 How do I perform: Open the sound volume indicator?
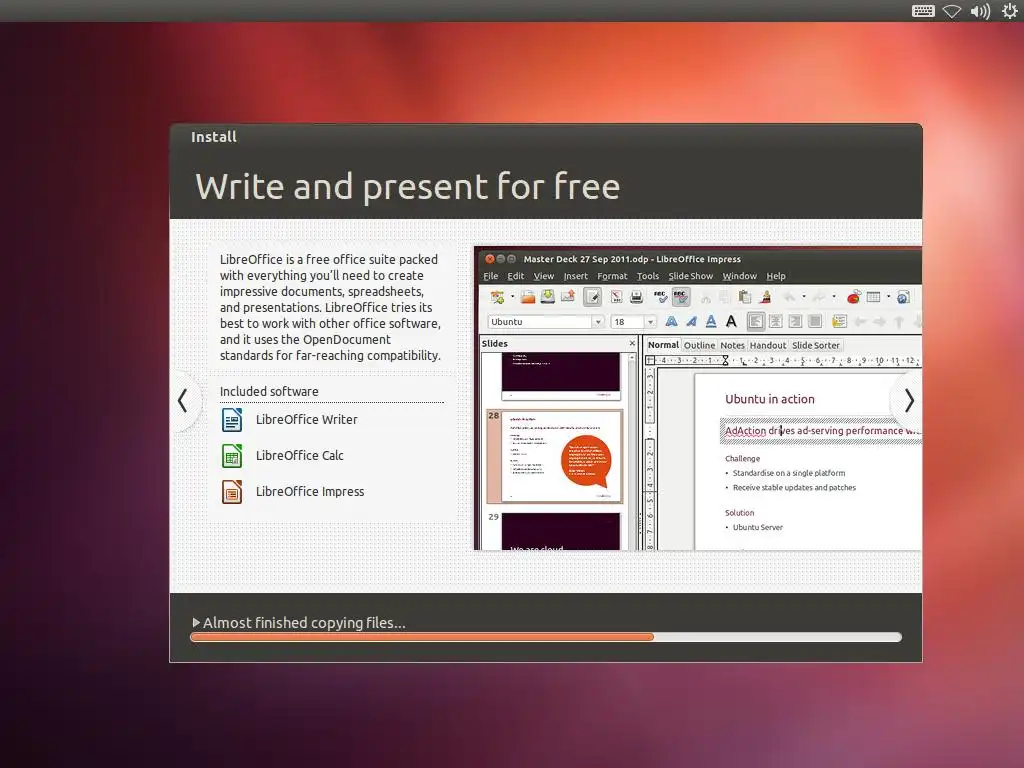[980, 10]
